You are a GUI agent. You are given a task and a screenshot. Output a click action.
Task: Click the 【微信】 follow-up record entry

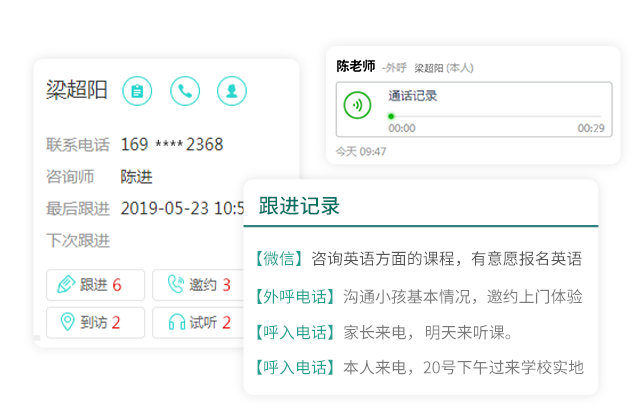419,259
